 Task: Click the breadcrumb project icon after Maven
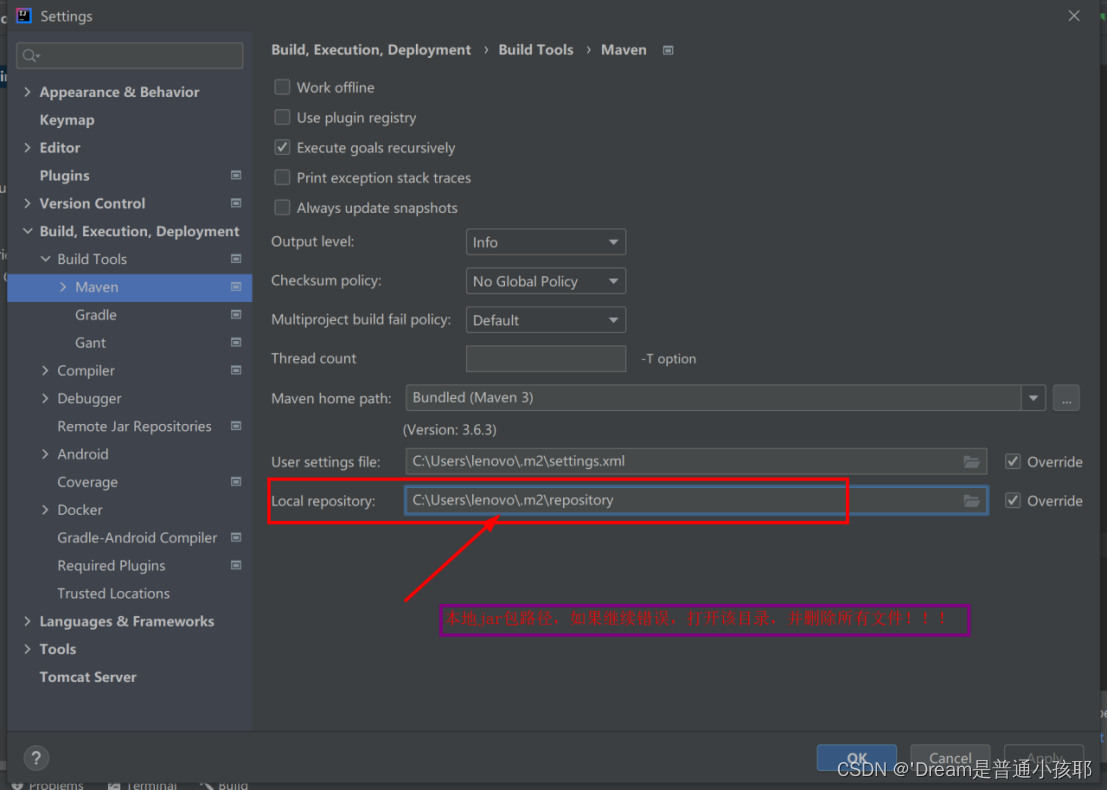pyautogui.click(x=668, y=50)
